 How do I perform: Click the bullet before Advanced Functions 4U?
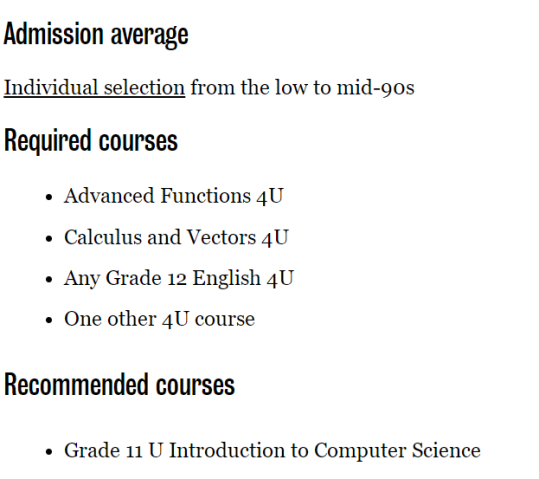coord(49,197)
